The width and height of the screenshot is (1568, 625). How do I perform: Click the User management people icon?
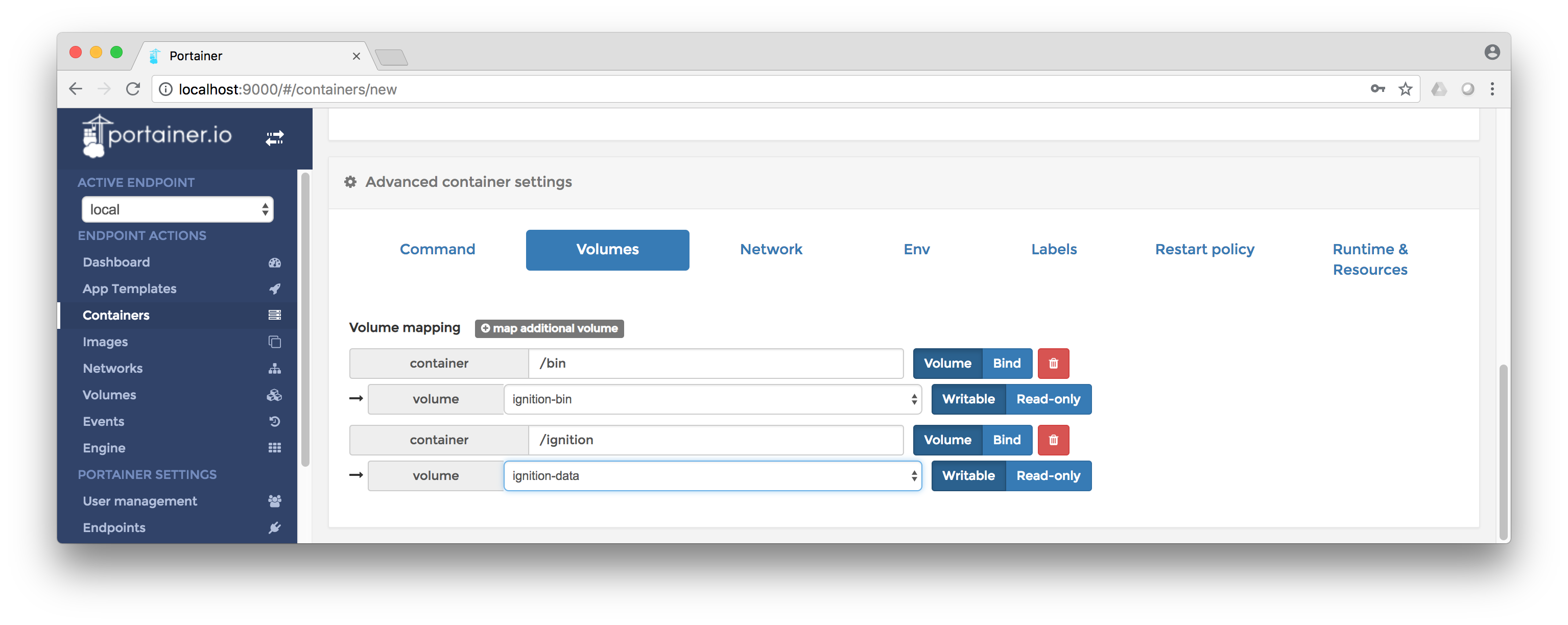274,501
